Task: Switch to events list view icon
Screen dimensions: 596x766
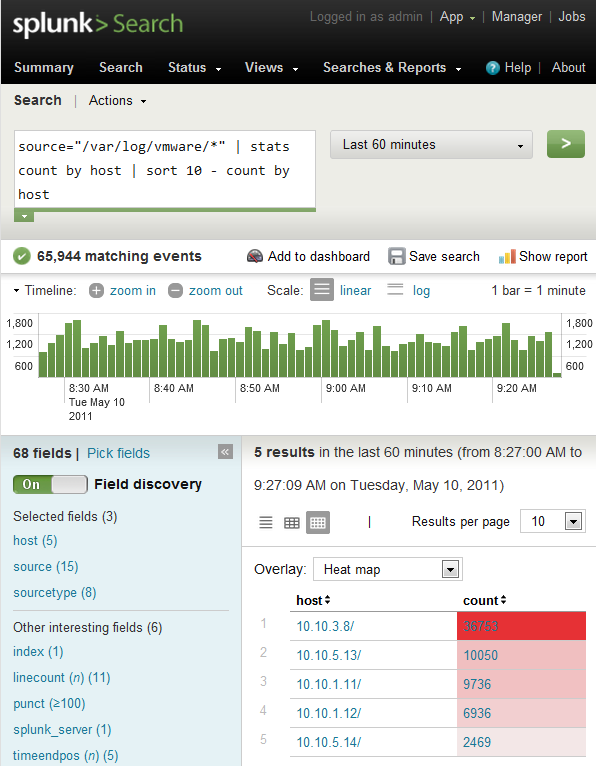Action: (x=266, y=523)
